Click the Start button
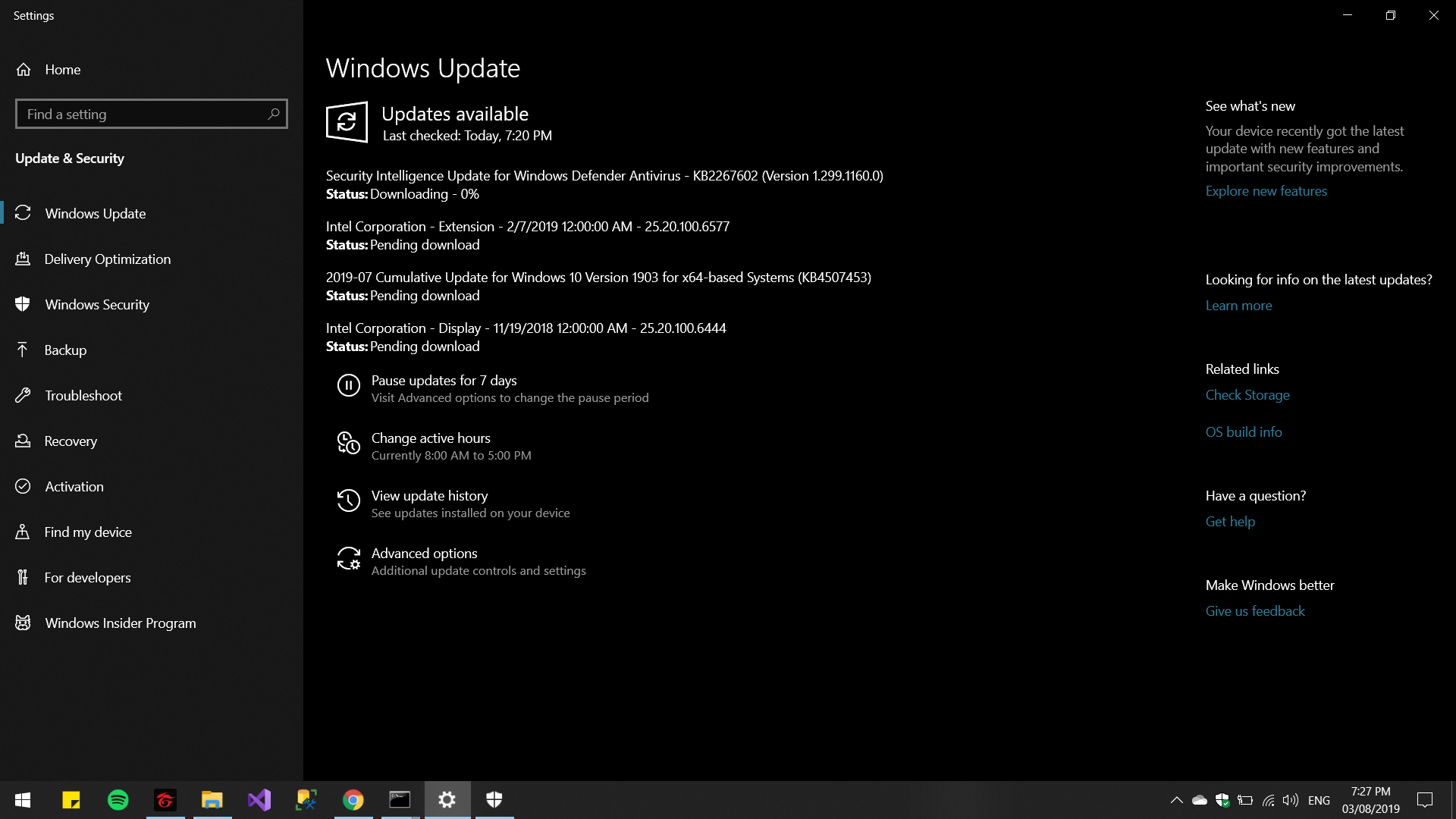The width and height of the screenshot is (1456, 819). click(x=23, y=800)
